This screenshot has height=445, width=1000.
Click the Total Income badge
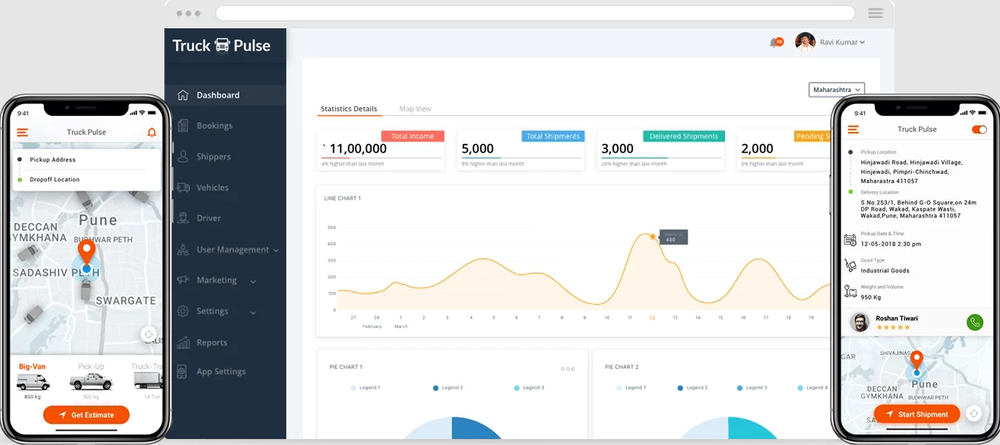[413, 136]
